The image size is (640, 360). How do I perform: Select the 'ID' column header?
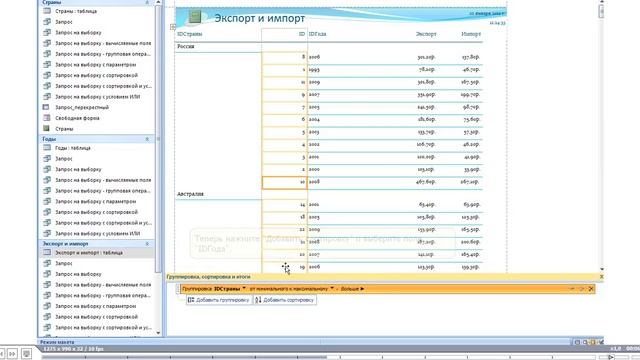click(302, 34)
